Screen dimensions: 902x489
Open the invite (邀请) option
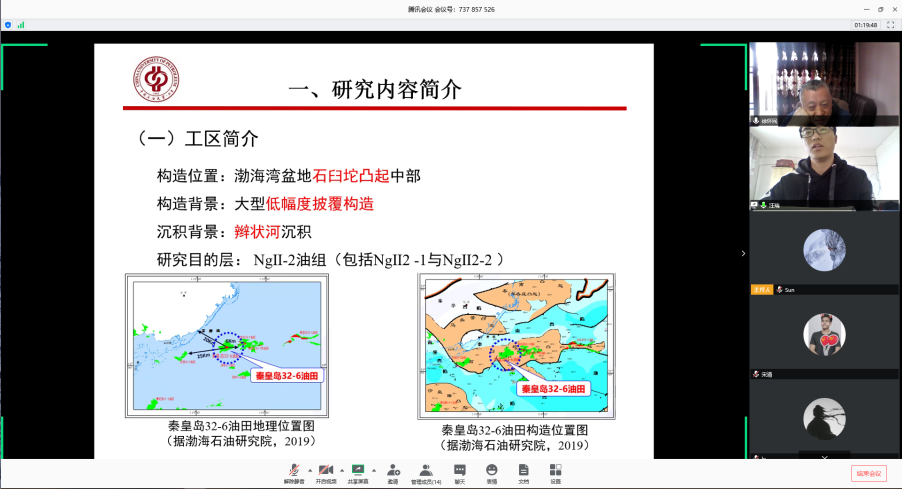tap(393, 472)
